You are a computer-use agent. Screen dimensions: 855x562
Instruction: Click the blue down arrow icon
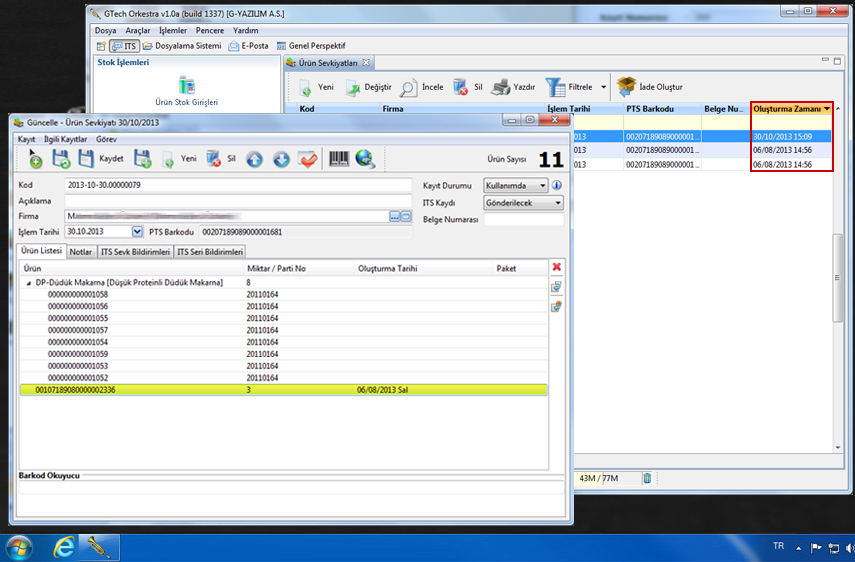pyautogui.click(x=281, y=159)
